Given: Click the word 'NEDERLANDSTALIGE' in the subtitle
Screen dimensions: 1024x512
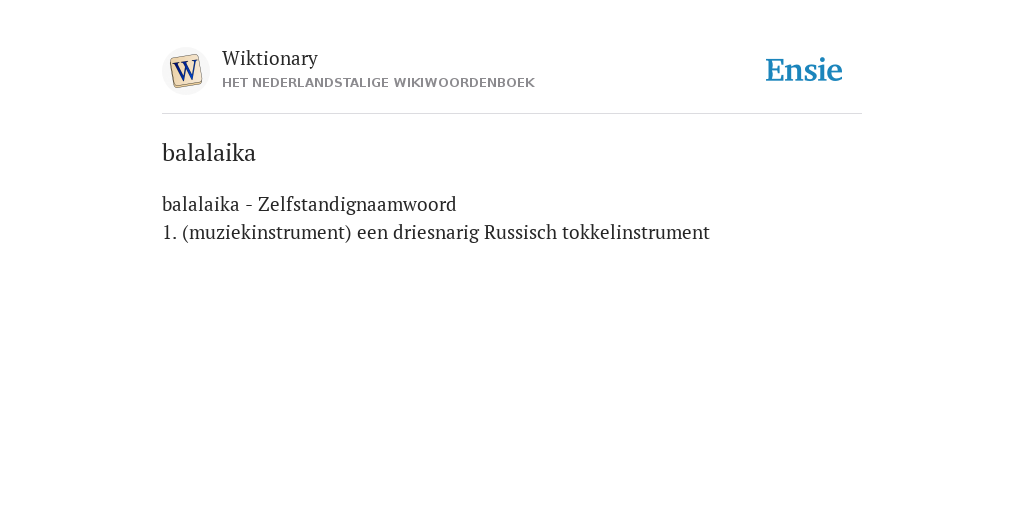Looking at the screenshot, I should coord(320,83).
